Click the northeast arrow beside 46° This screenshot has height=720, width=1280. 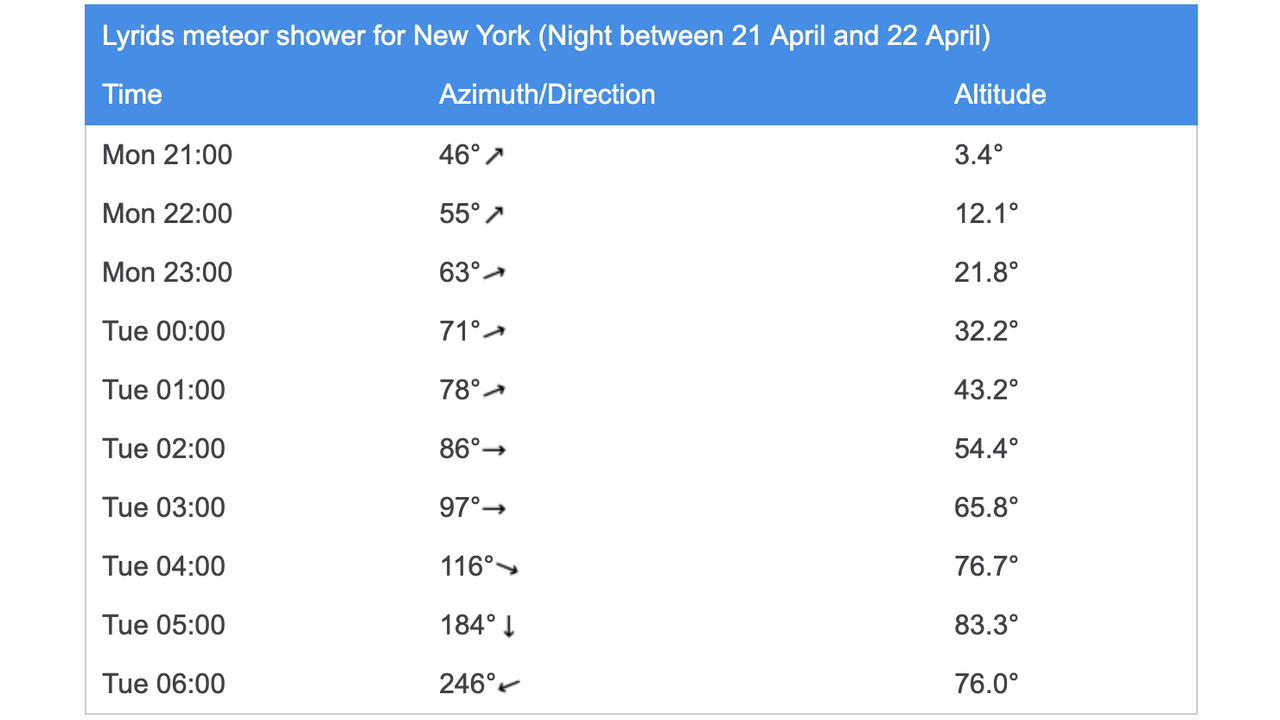(494, 155)
